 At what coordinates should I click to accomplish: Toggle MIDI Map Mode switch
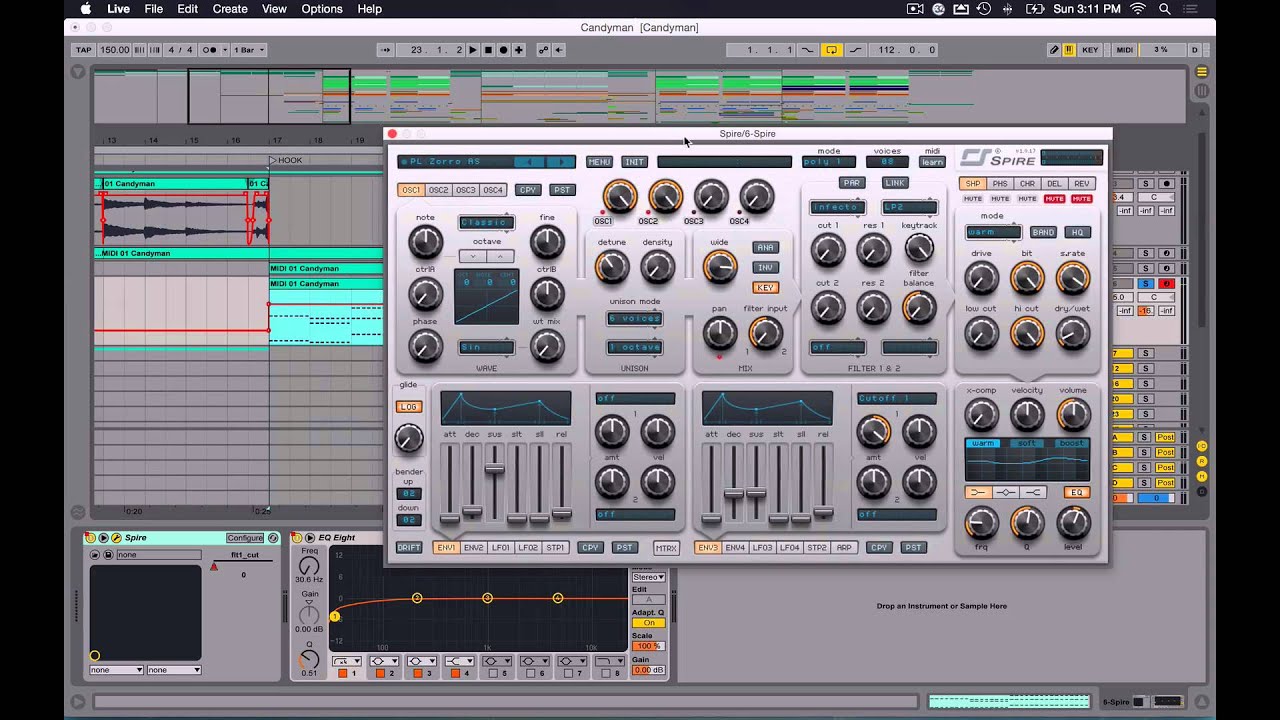pyautogui.click(x=1125, y=50)
